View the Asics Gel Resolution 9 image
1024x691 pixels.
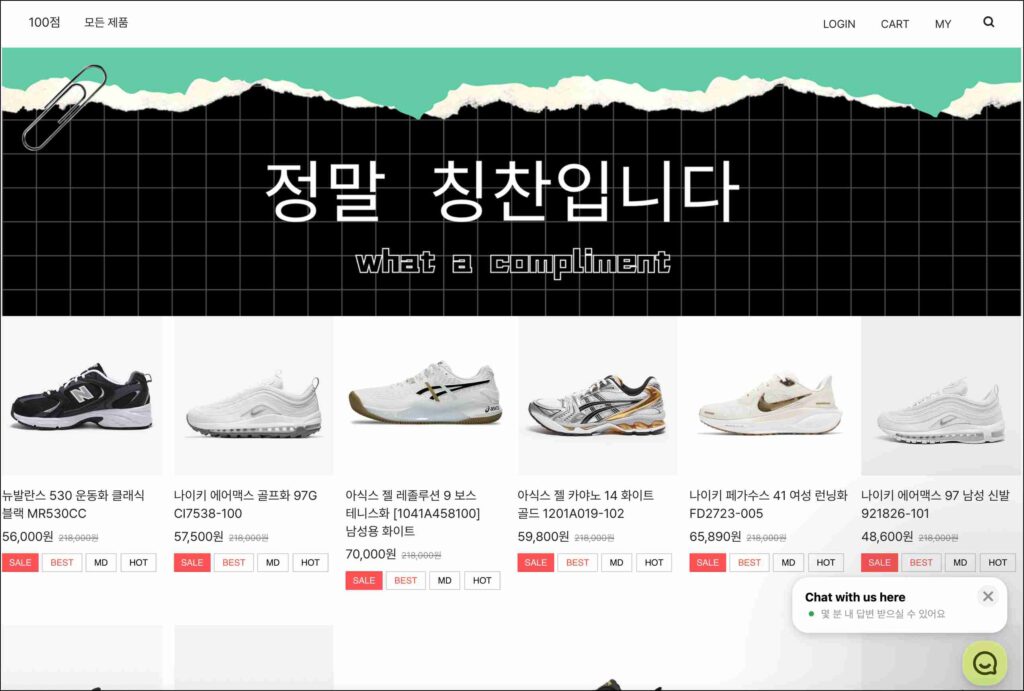425,396
